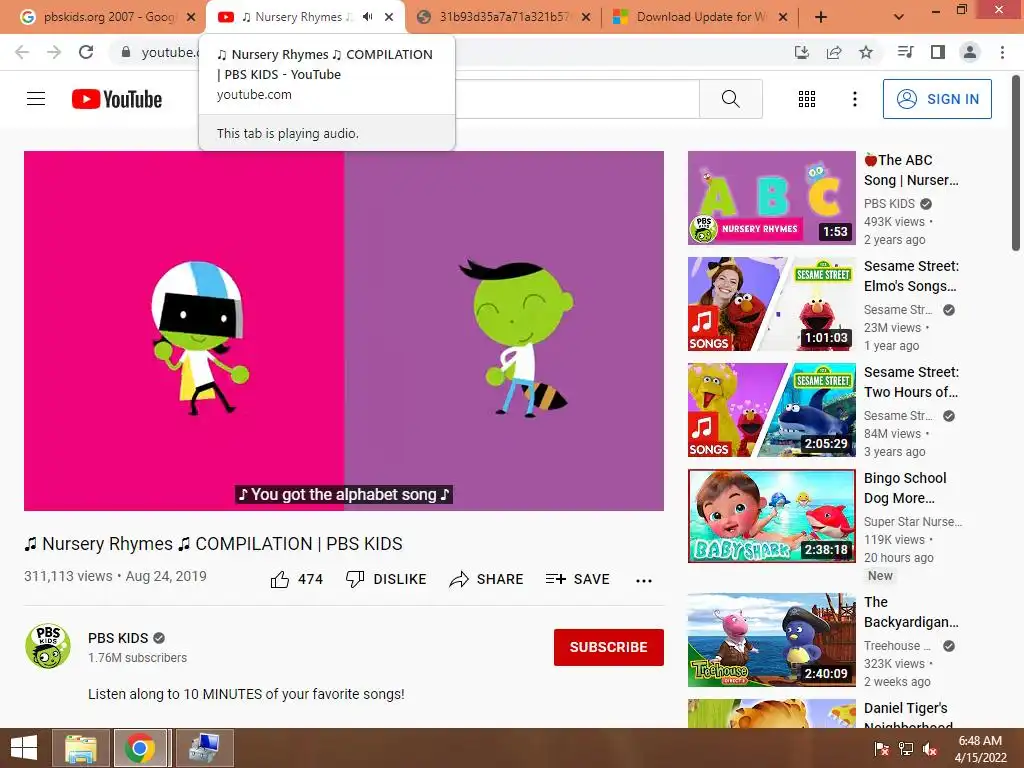Open the tab search dropdown arrow
Screen dimensions: 1024x768
pos(899,18)
